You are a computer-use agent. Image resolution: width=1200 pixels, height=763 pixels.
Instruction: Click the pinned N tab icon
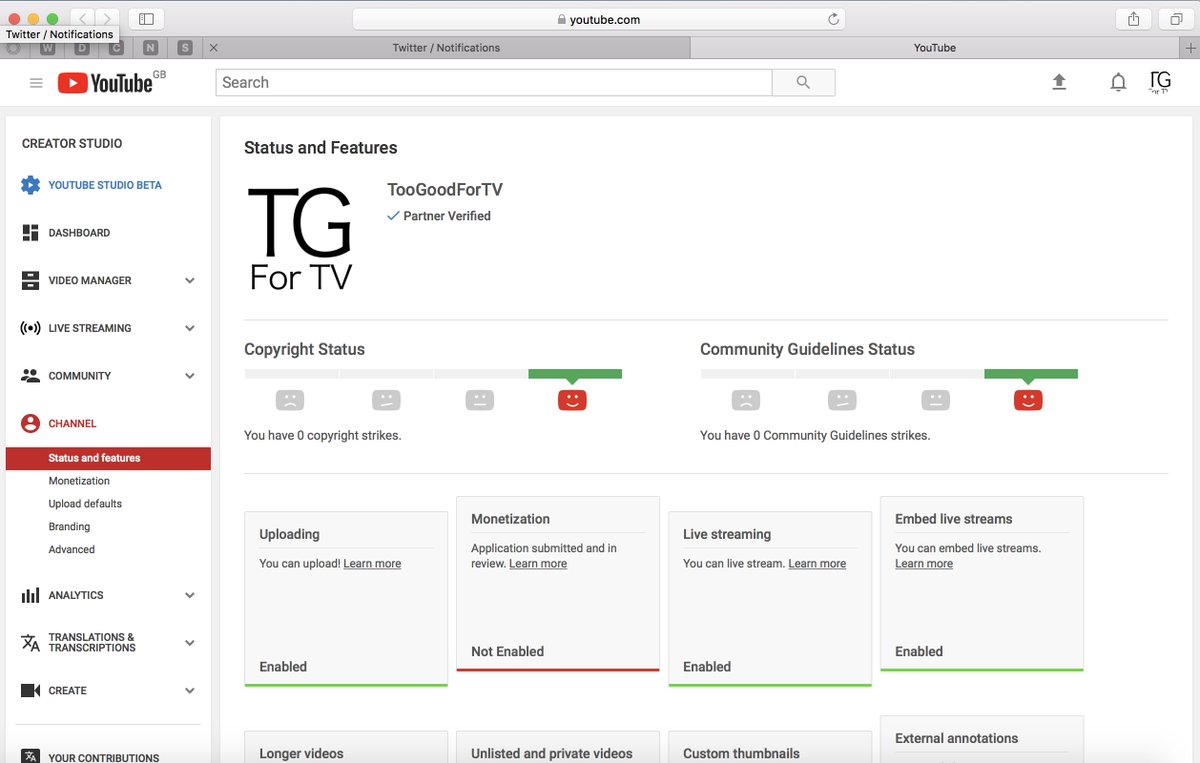click(x=150, y=48)
